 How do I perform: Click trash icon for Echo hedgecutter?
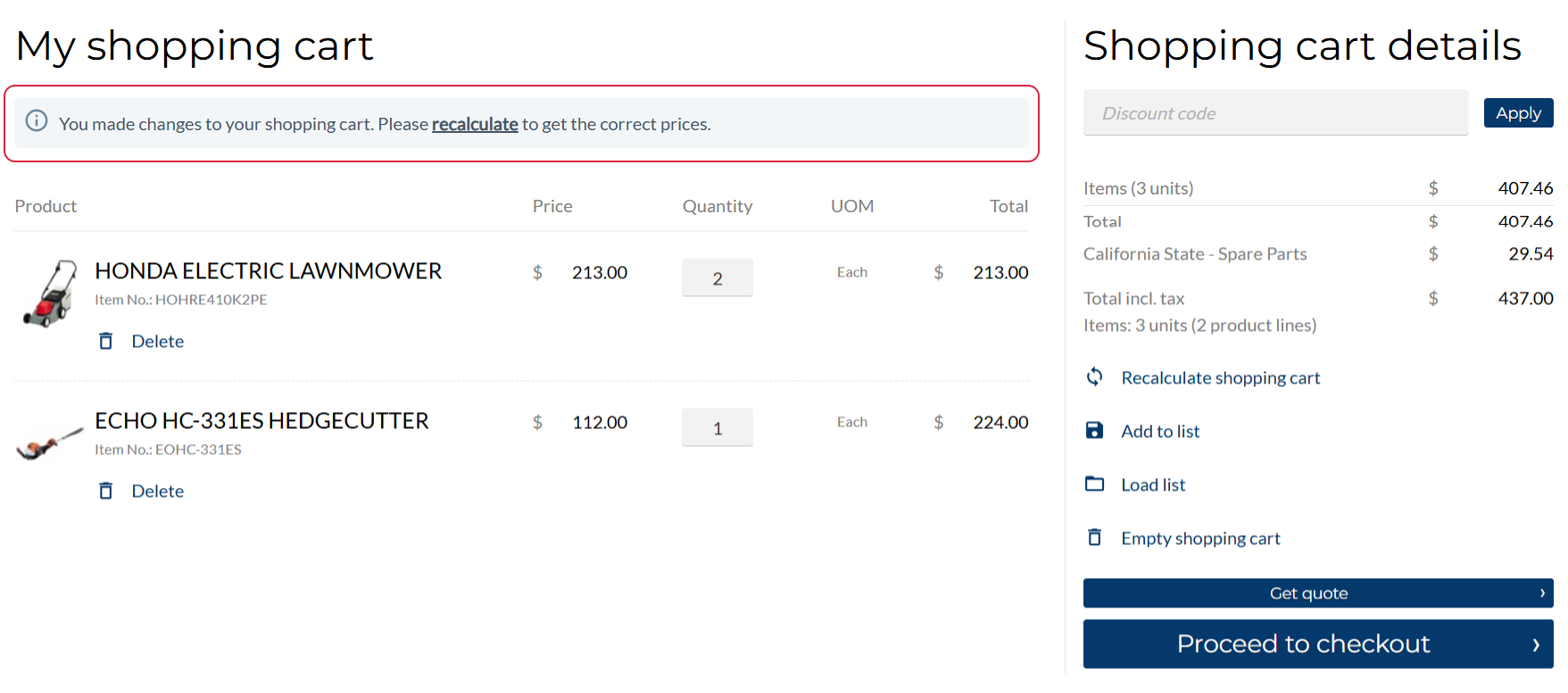(x=106, y=491)
